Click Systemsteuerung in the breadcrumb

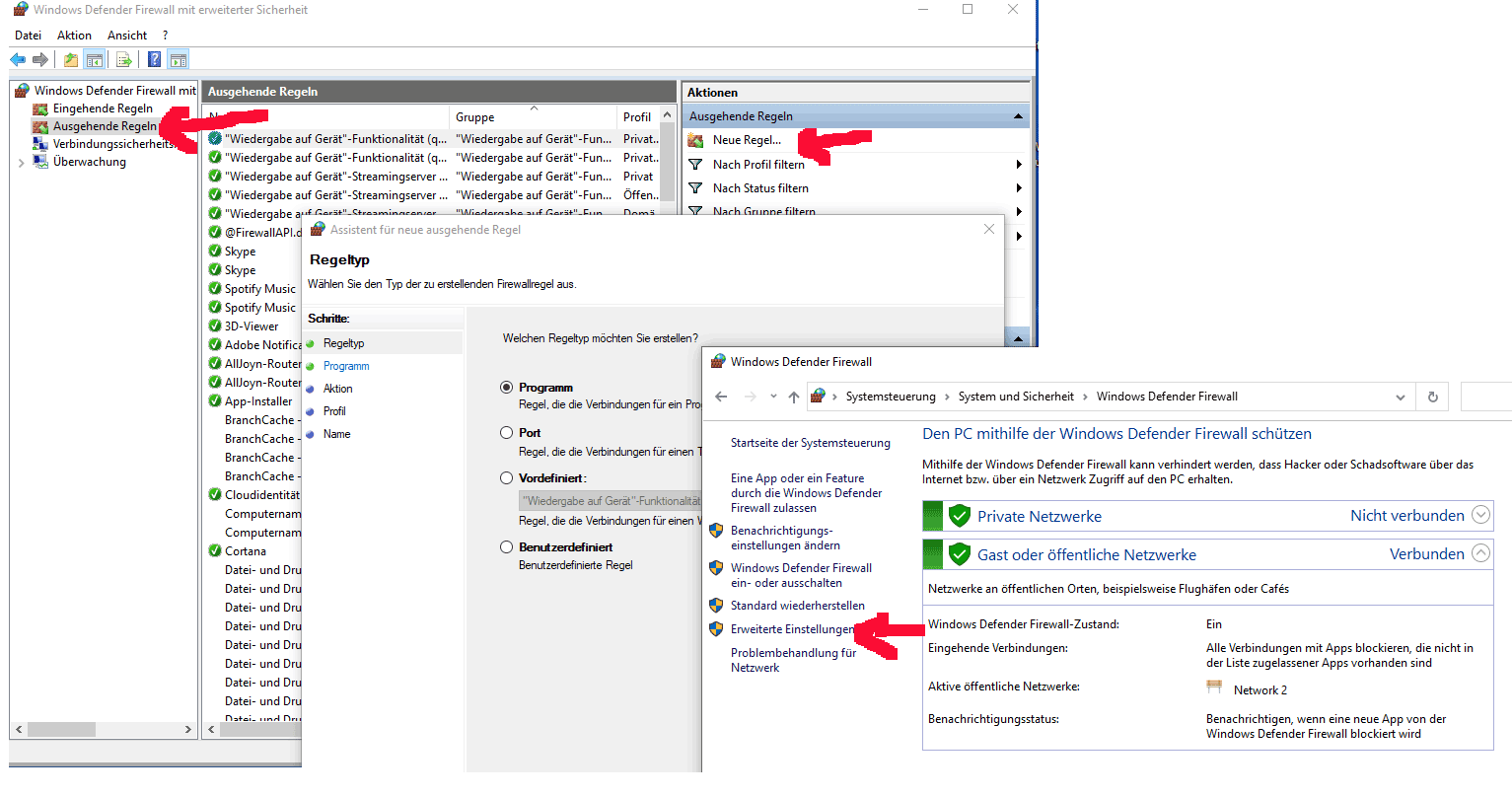coord(891,397)
